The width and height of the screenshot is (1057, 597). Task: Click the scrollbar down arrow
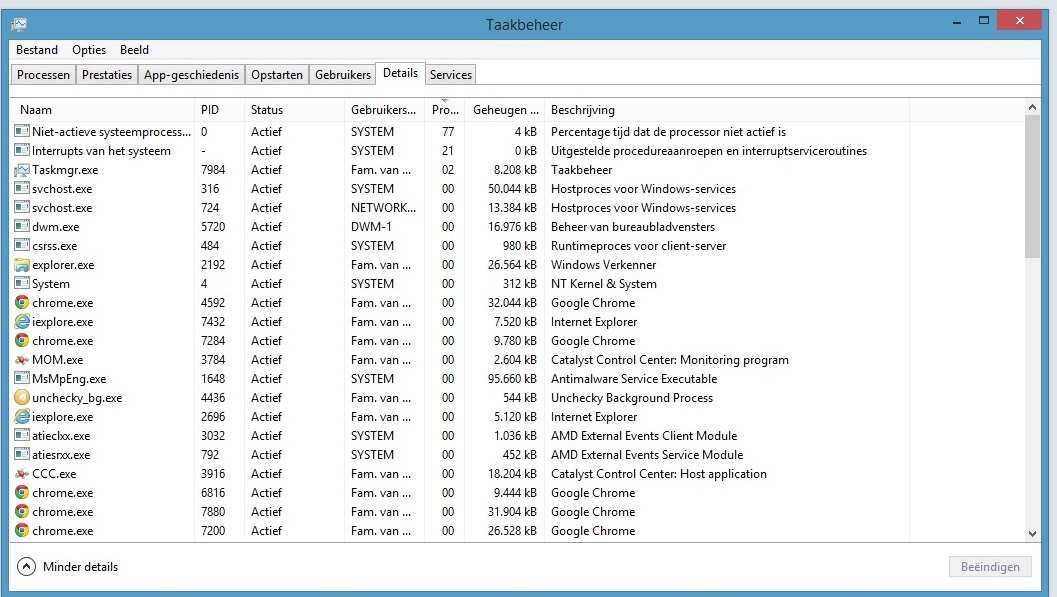pyautogui.click(x=1033, y=535)
